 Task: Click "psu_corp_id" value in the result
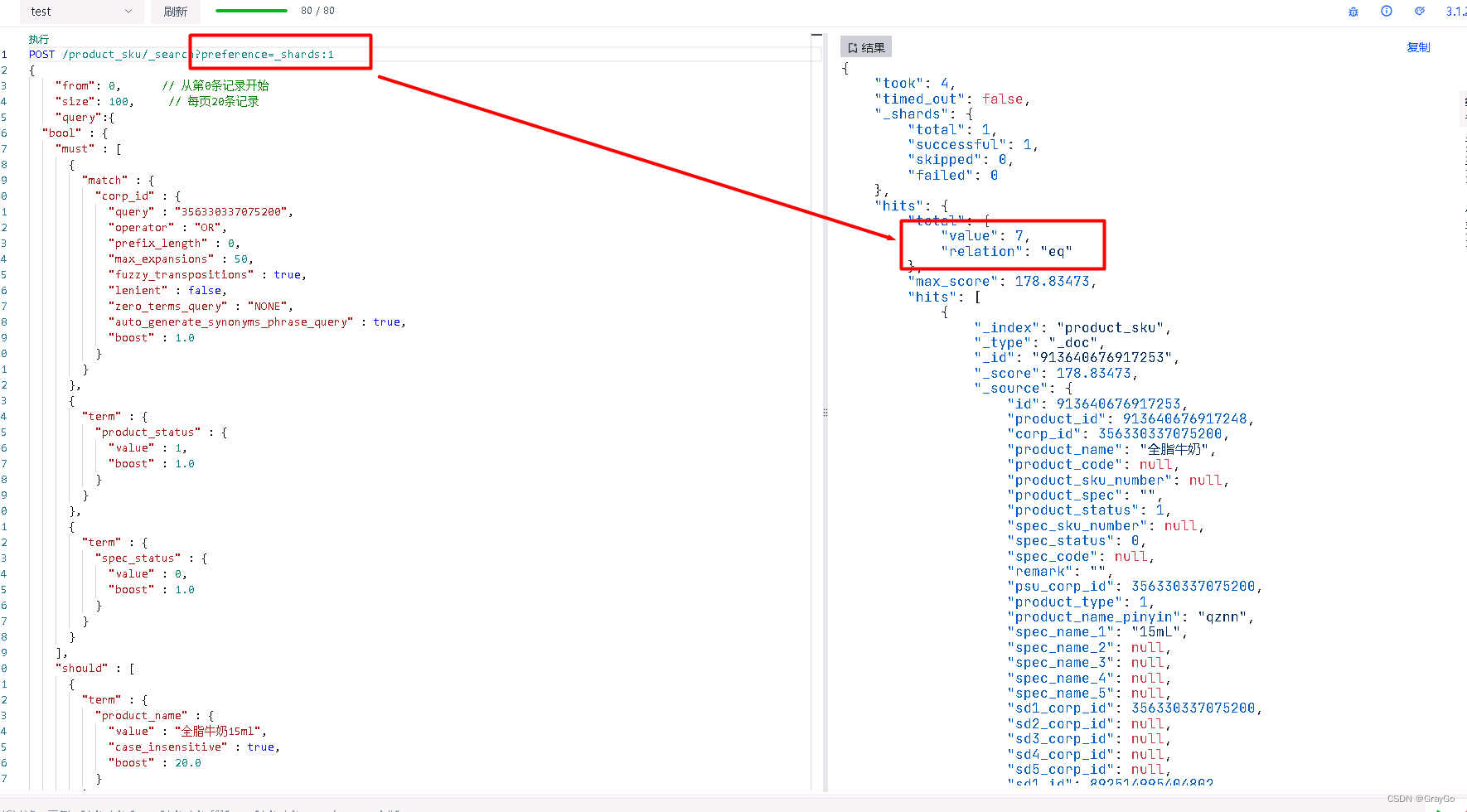coord(1193,587)
